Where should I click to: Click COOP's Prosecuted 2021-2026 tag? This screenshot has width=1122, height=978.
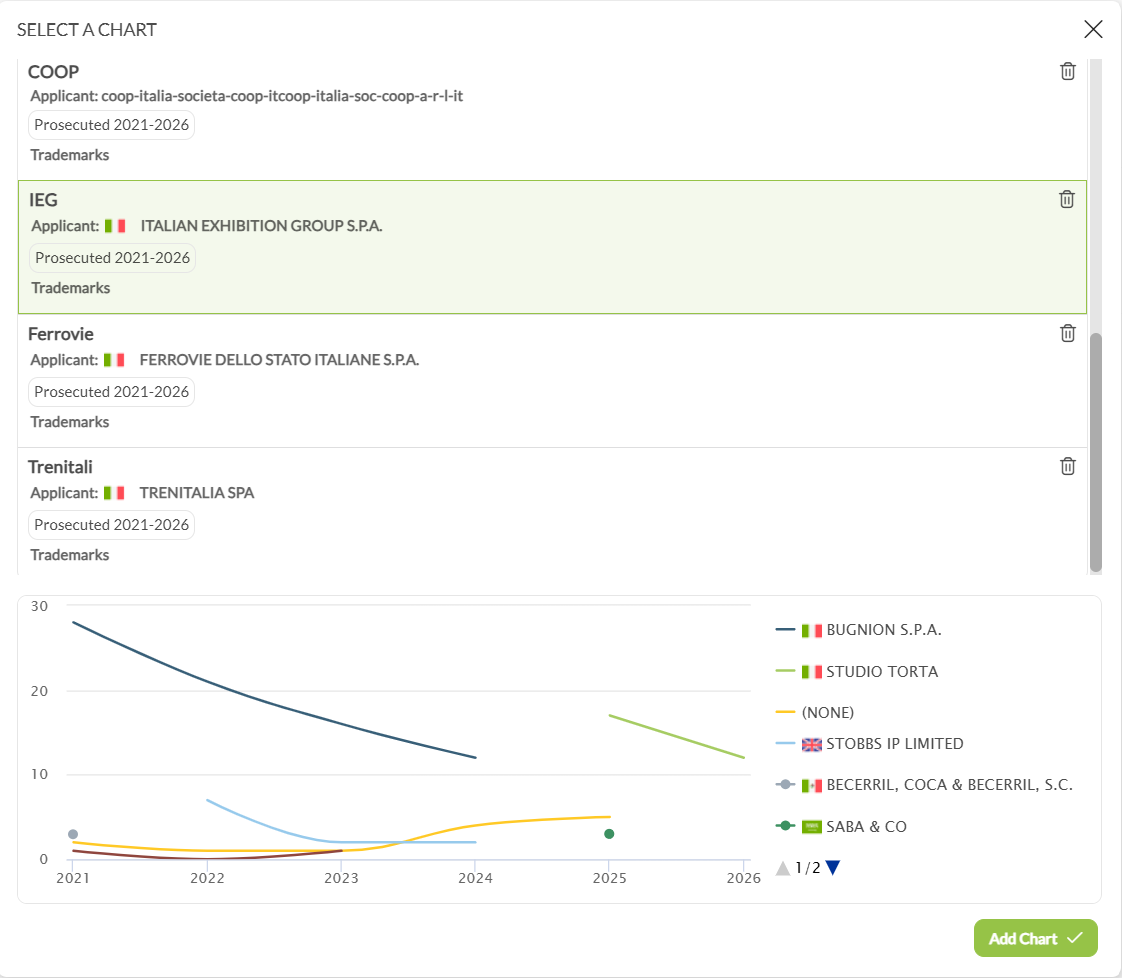(112, 124)
